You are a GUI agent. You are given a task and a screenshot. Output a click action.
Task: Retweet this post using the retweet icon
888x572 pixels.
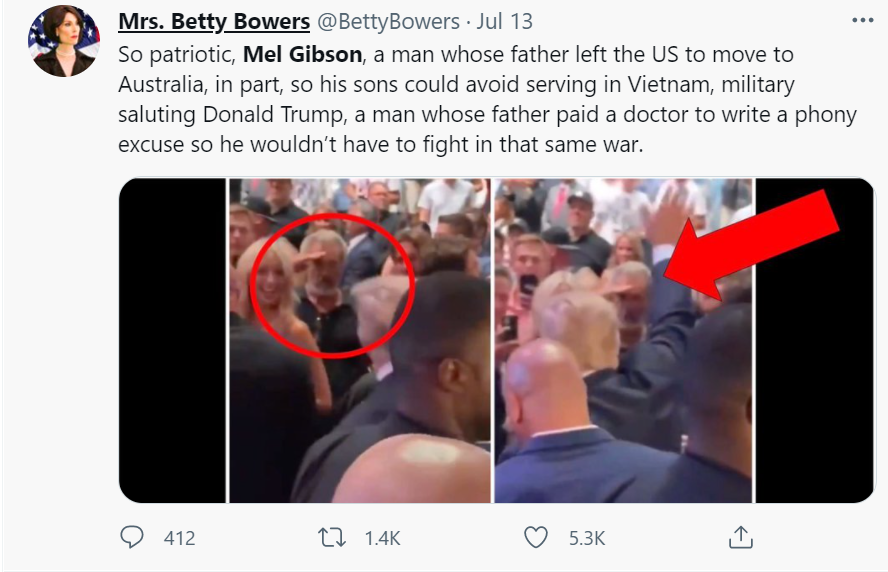pos(330,537)
